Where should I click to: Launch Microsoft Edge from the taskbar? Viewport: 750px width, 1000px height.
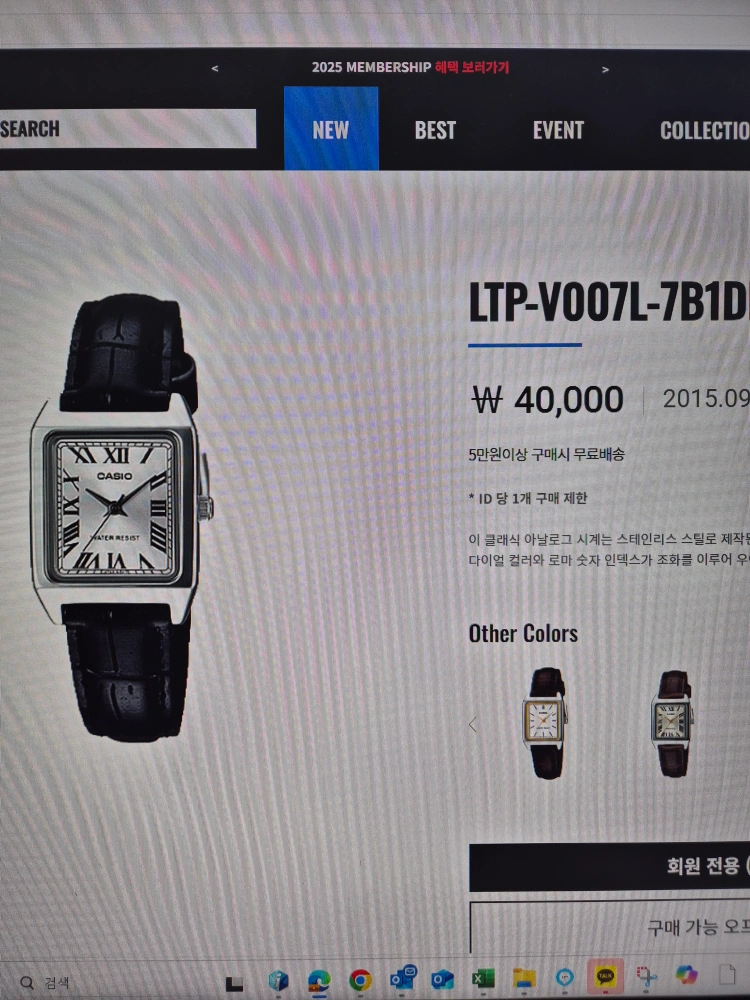click(x=319, y=980)
